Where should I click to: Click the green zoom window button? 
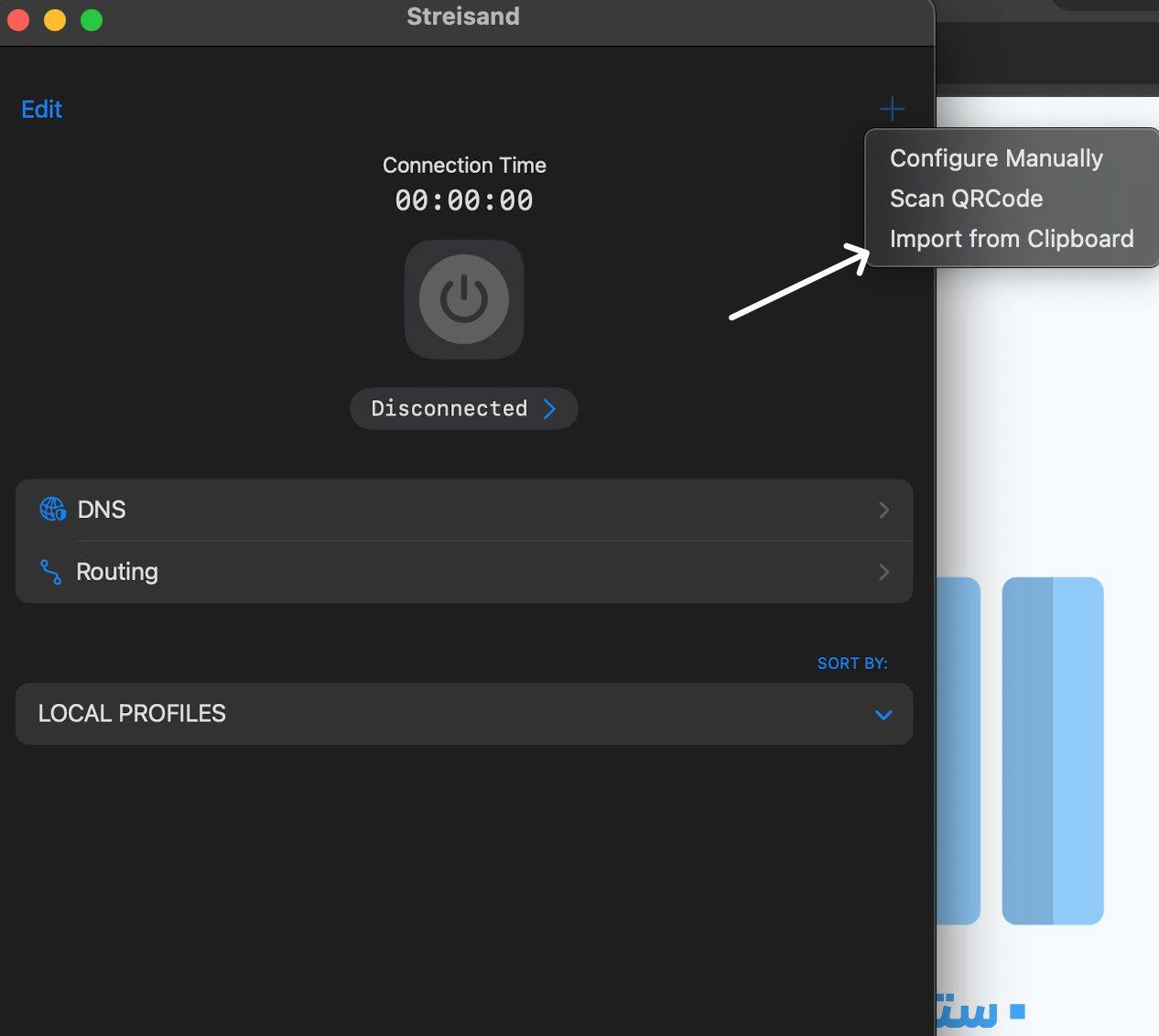[x=90, y=19]
